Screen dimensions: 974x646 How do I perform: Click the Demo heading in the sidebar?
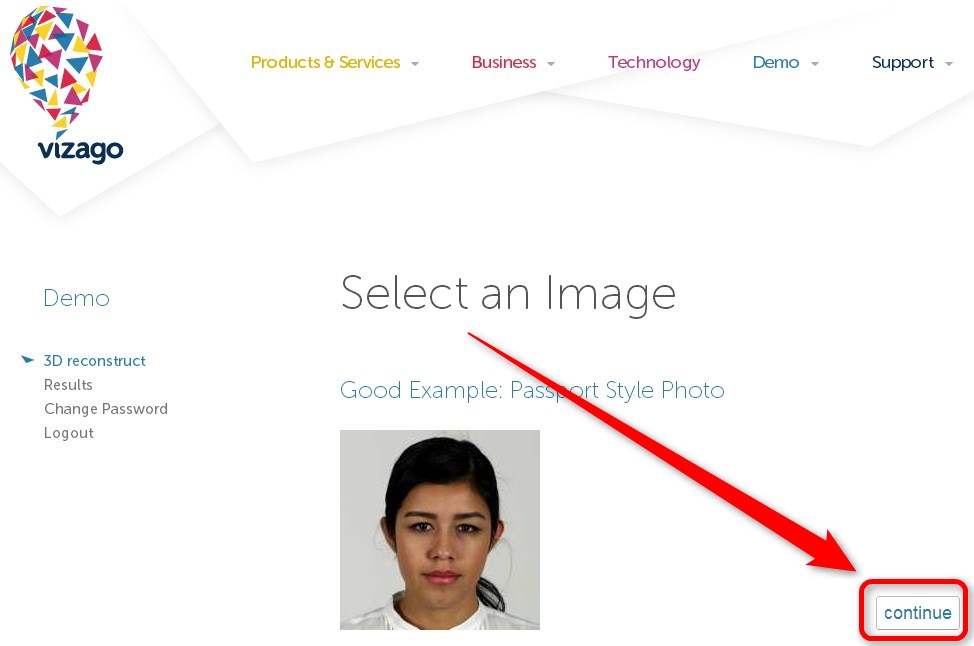[76, 298]
